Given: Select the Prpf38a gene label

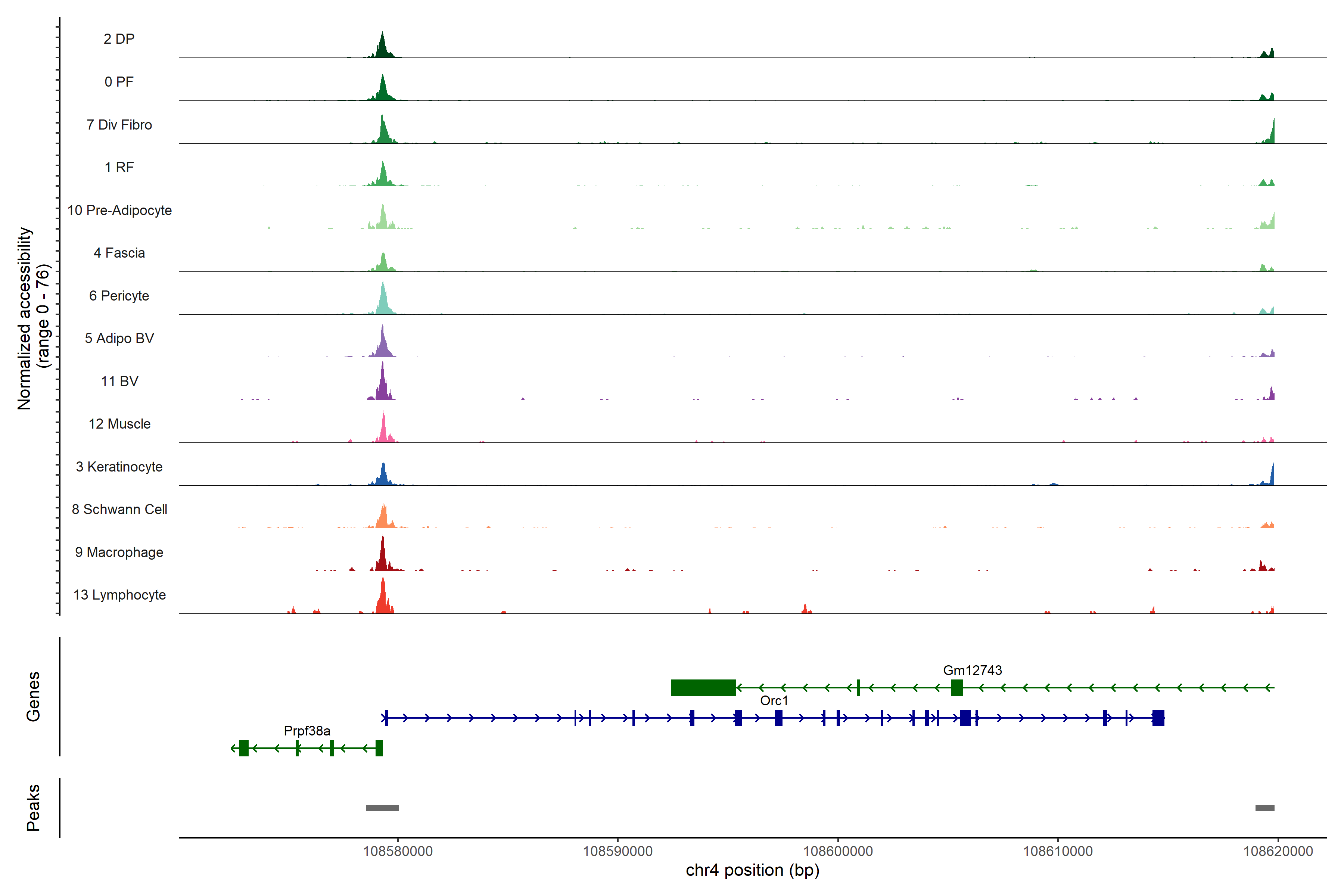Looking at the screenshot, I should click(x=307, y=731).
